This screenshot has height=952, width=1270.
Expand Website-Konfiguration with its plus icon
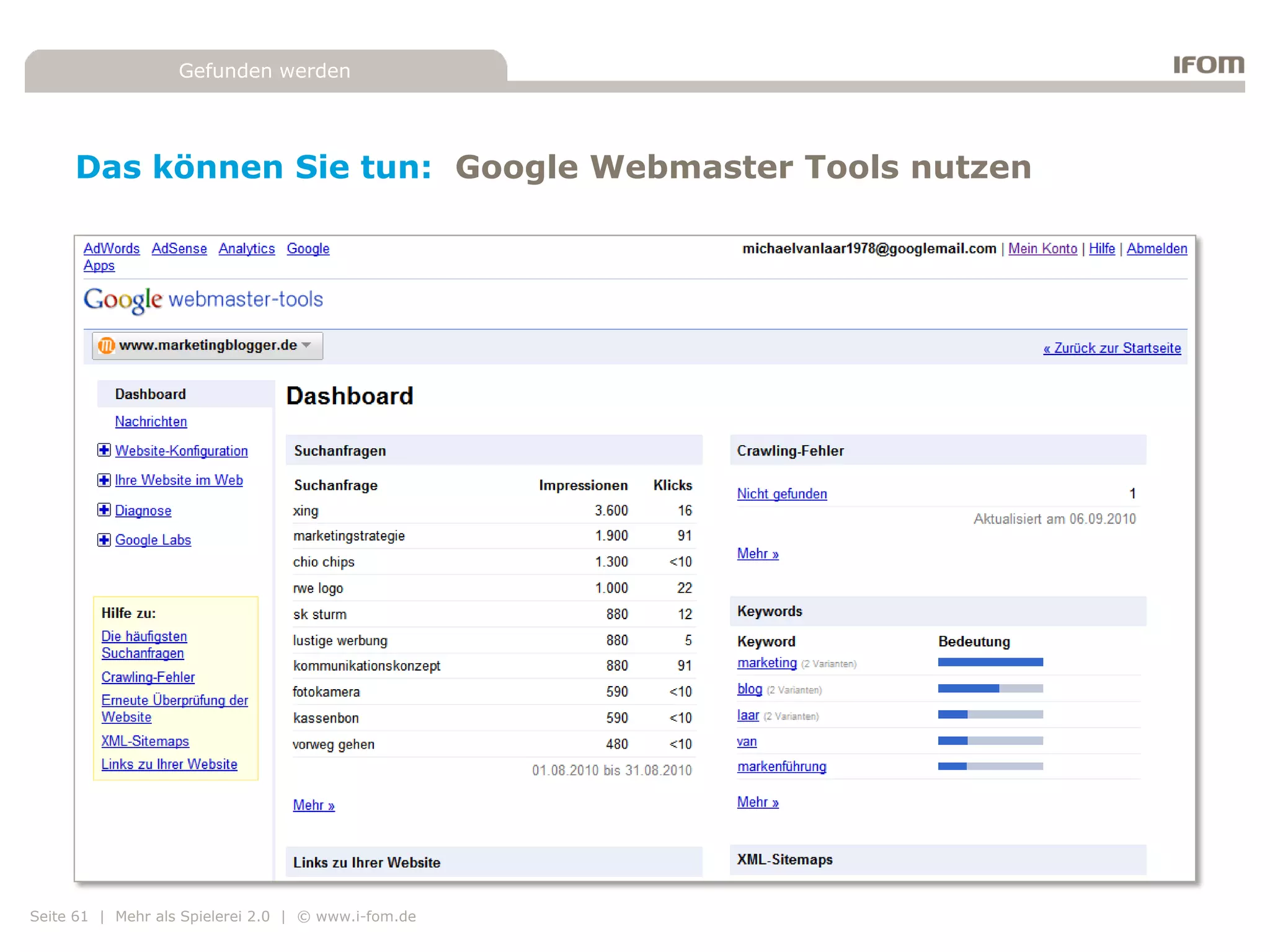click(104, 450)
